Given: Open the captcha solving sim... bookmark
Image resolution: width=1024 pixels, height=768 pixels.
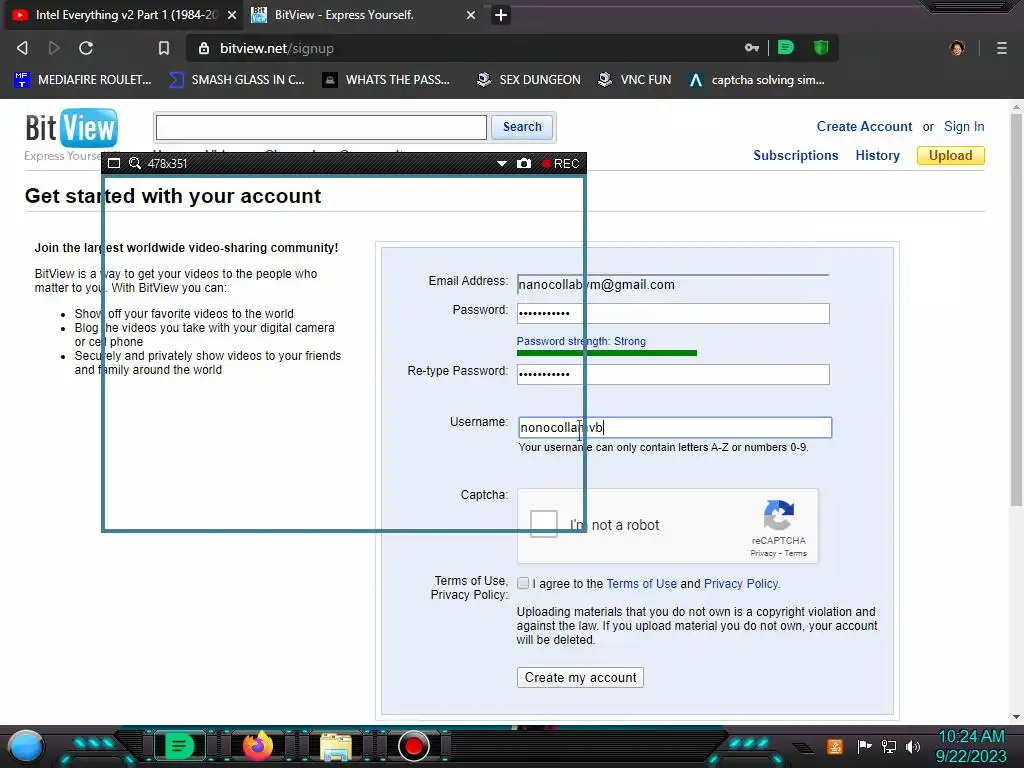Looking at the screenshot, I should (x=757, y=80).
